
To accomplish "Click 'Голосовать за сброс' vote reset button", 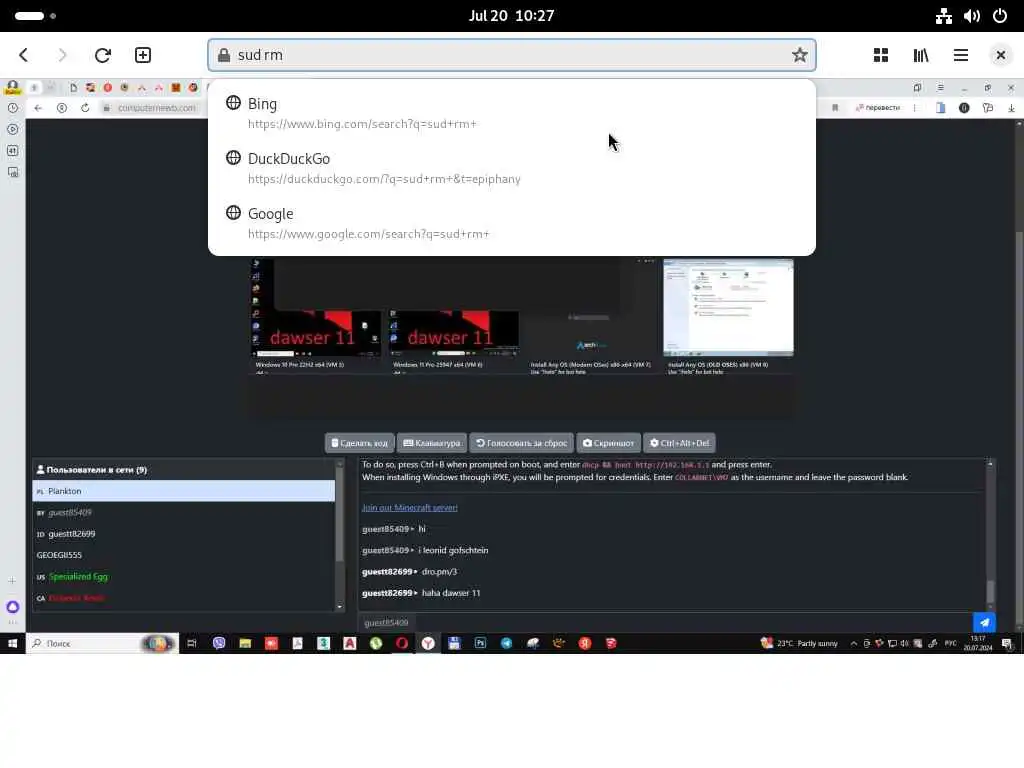I will click(x=521, y=443).
